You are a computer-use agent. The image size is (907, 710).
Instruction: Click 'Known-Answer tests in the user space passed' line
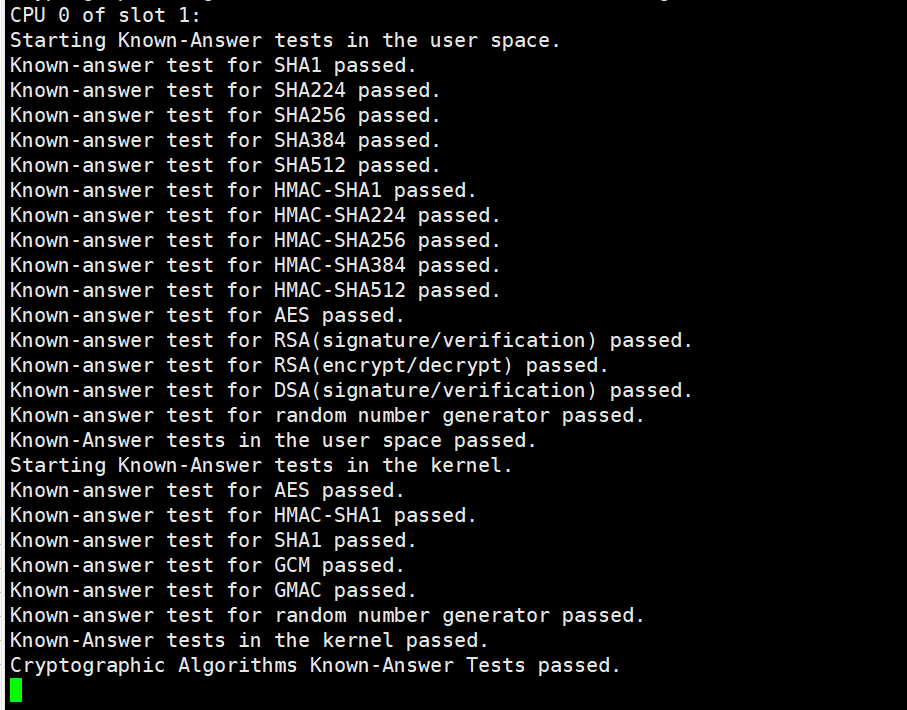click(x=273, y=440)
